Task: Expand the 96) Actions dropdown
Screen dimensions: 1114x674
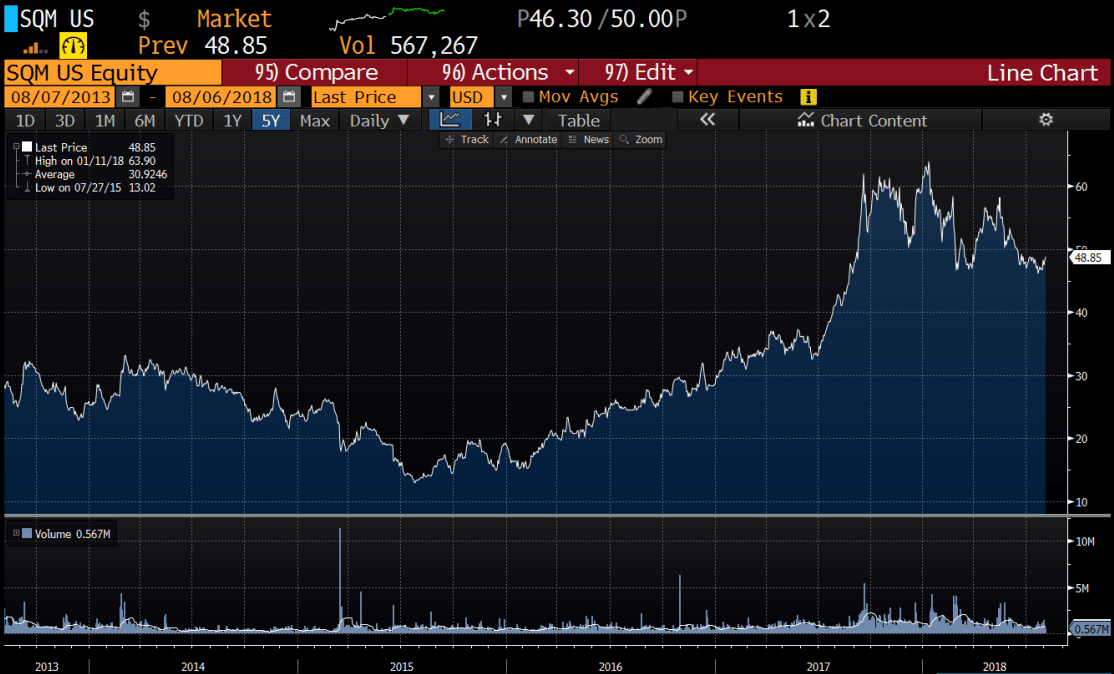Action: 570,72
